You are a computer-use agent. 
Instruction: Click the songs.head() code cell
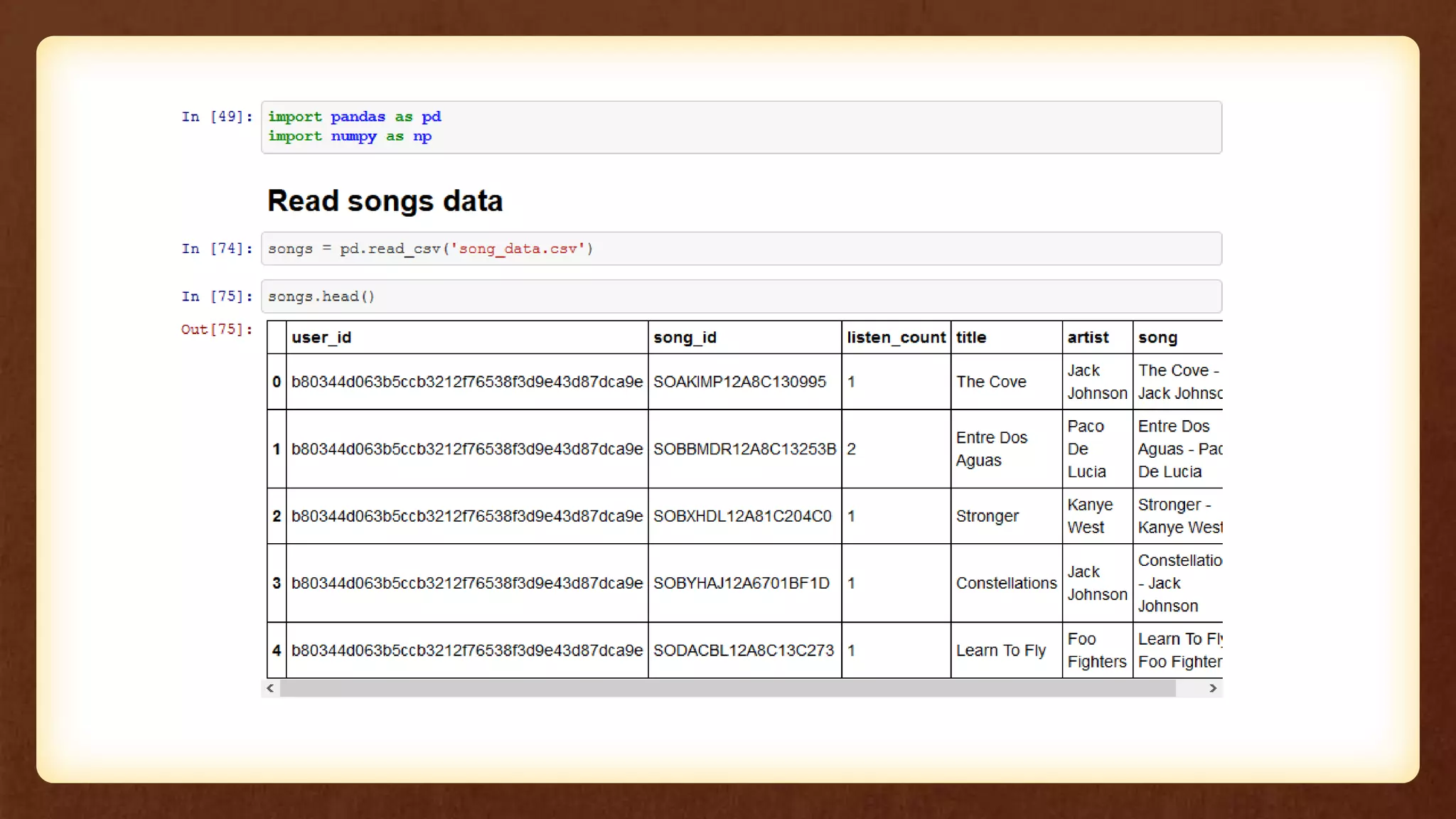[741, 296]
